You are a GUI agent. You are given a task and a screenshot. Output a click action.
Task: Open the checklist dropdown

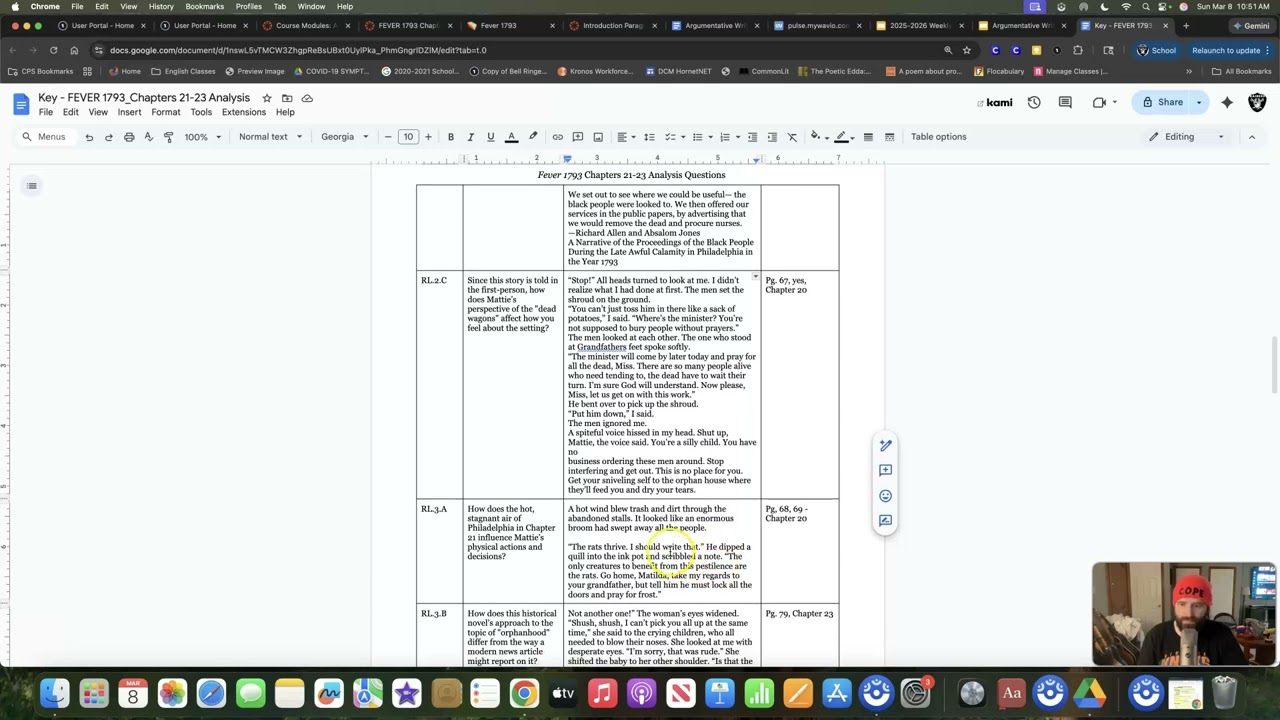tap(674, 137)
